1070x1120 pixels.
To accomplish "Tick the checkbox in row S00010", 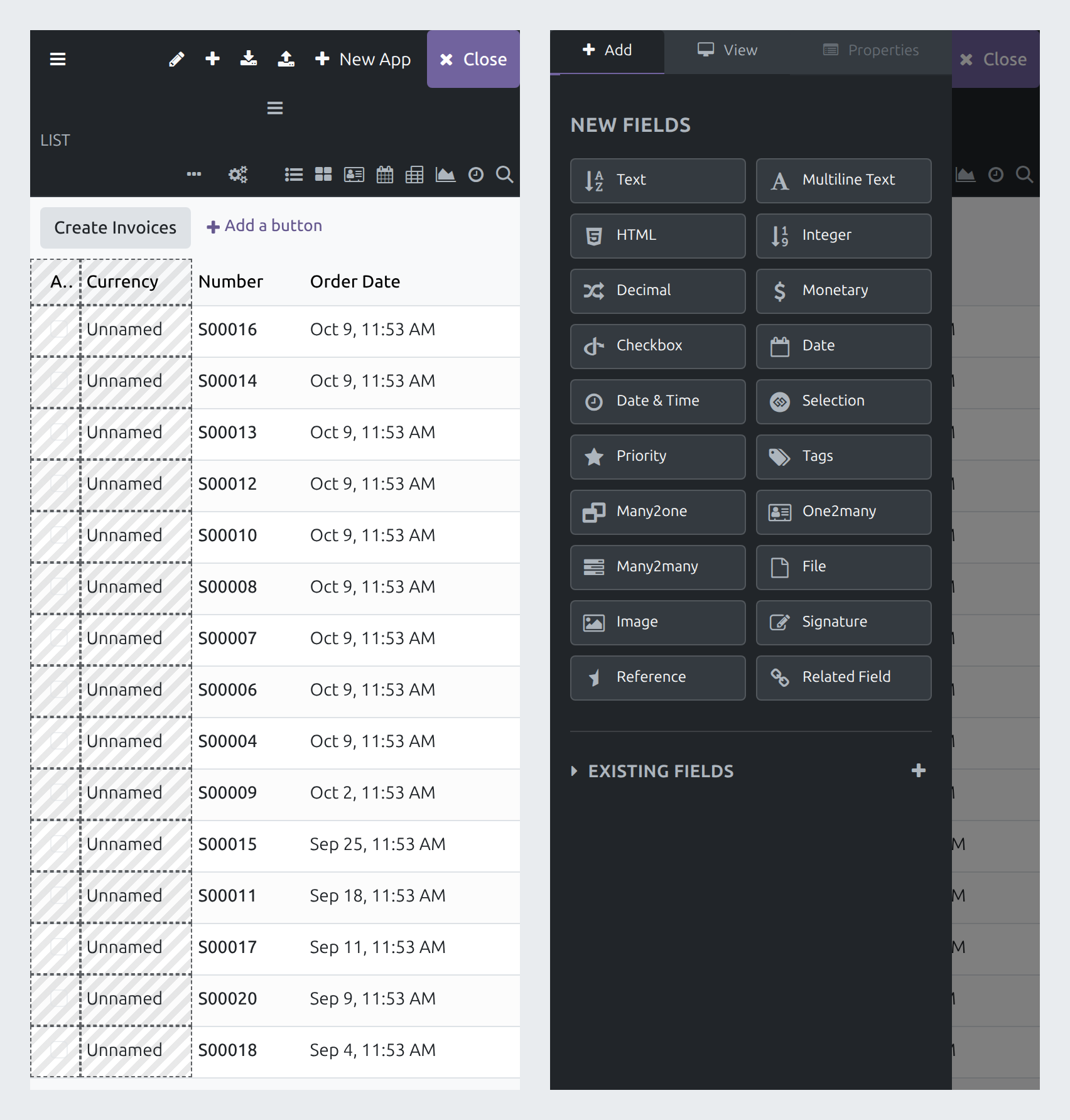I will pos(59,535).
